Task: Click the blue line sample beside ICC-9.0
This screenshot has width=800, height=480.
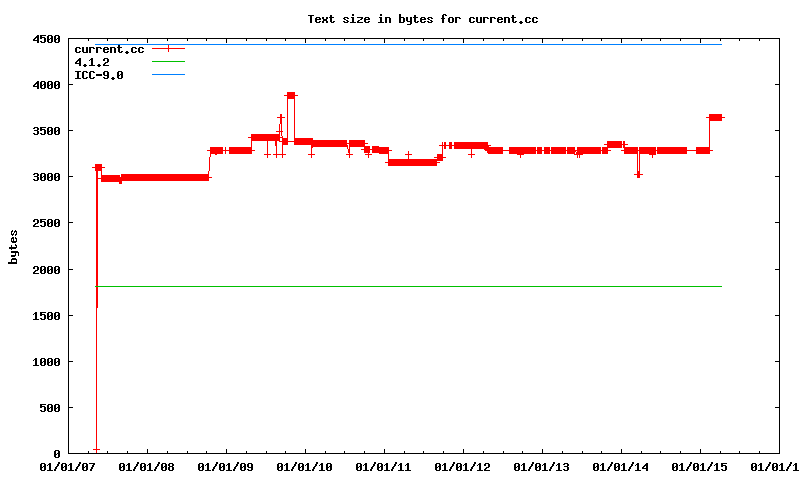Action: 168,75
